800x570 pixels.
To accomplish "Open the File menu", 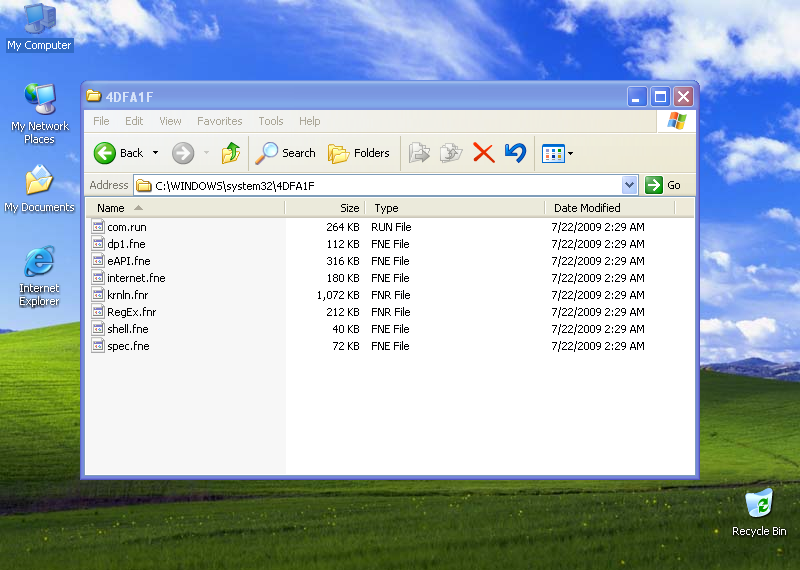I will (101, 121).
